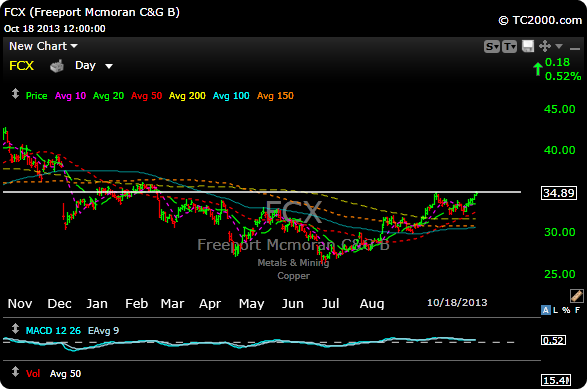Select the Avg 50 red moving average label
The width and height of the screenshot is (587, 389).
pos(146,96)
